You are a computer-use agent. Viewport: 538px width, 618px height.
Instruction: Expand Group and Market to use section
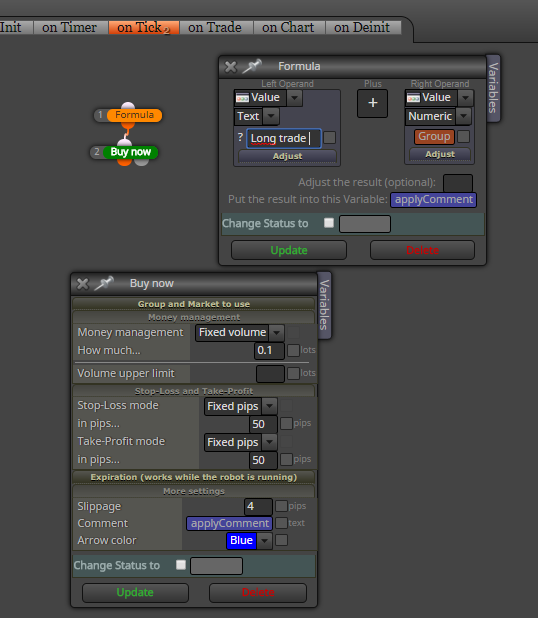tap(194, 304)
